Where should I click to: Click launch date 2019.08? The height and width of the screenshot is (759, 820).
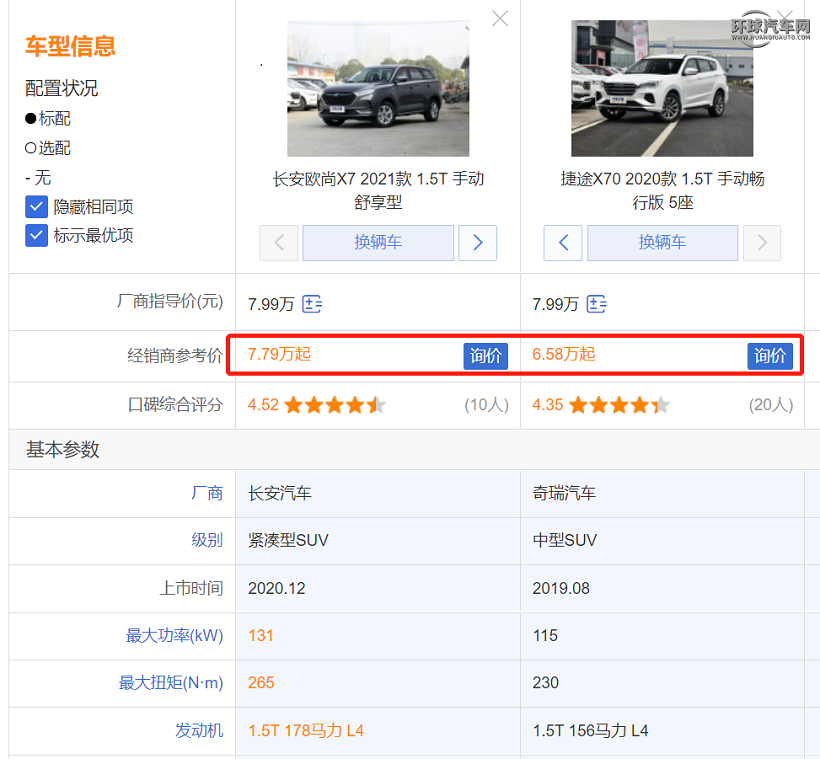coord(561,588)
